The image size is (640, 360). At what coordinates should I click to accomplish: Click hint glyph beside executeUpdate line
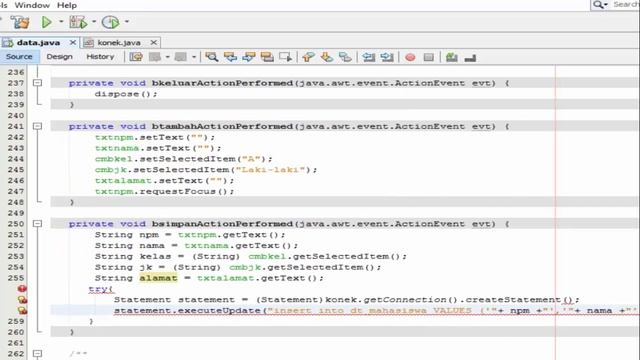(x=22, y=310)
